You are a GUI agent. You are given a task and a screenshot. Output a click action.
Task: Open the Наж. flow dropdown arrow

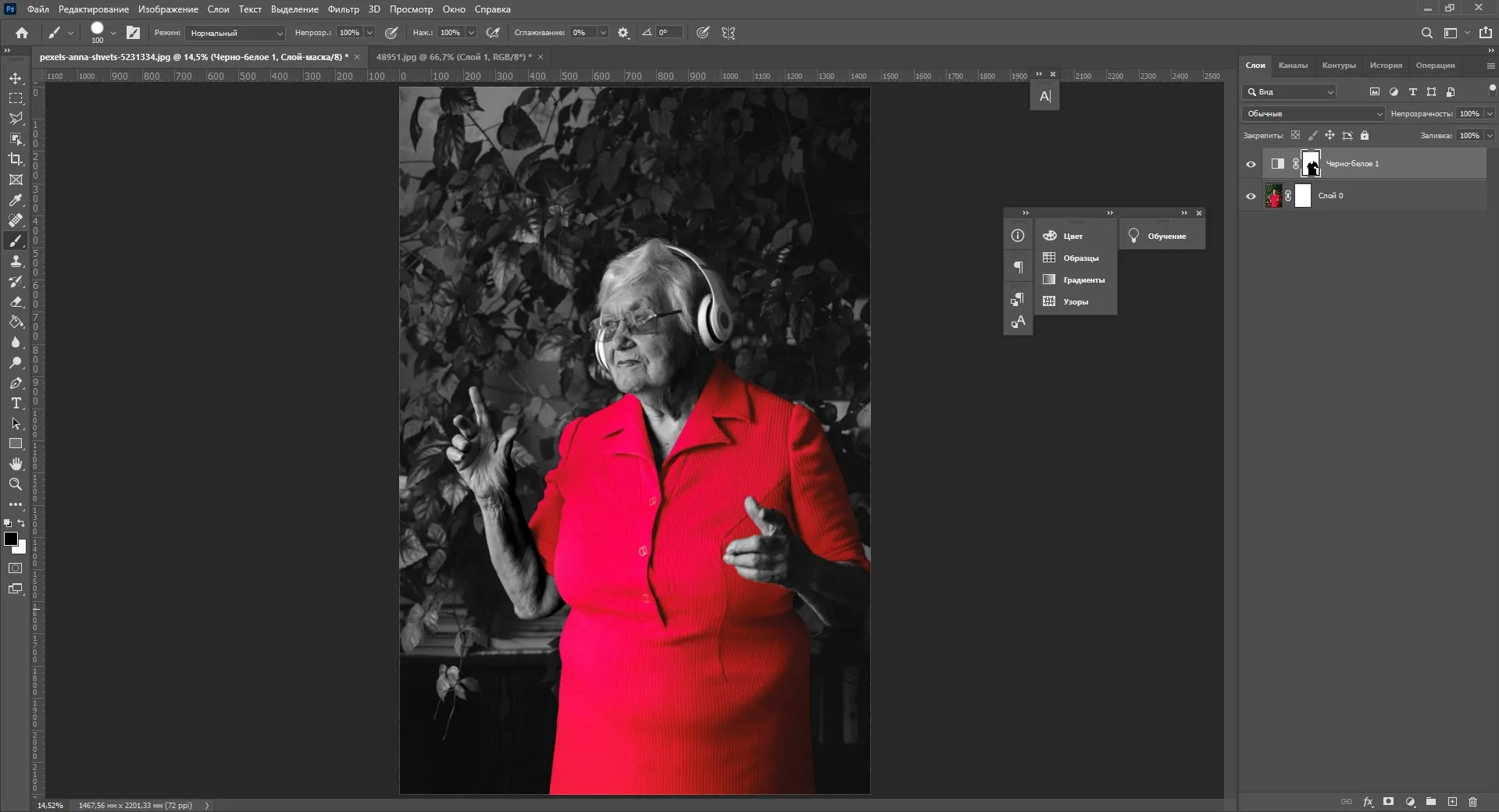coord(471,33)
